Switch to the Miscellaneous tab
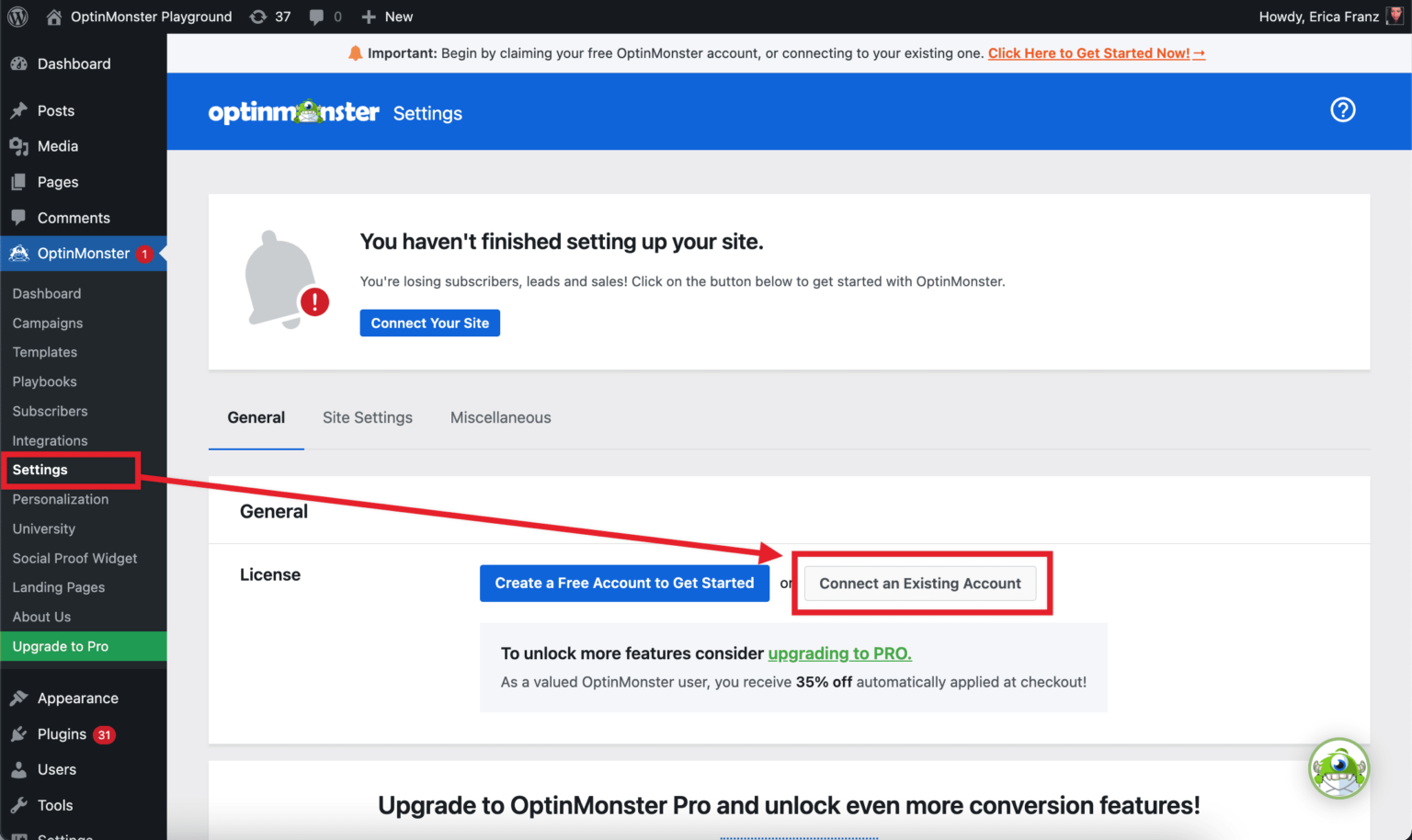This screenshot has width=1412, height=840. pos(500,417)
